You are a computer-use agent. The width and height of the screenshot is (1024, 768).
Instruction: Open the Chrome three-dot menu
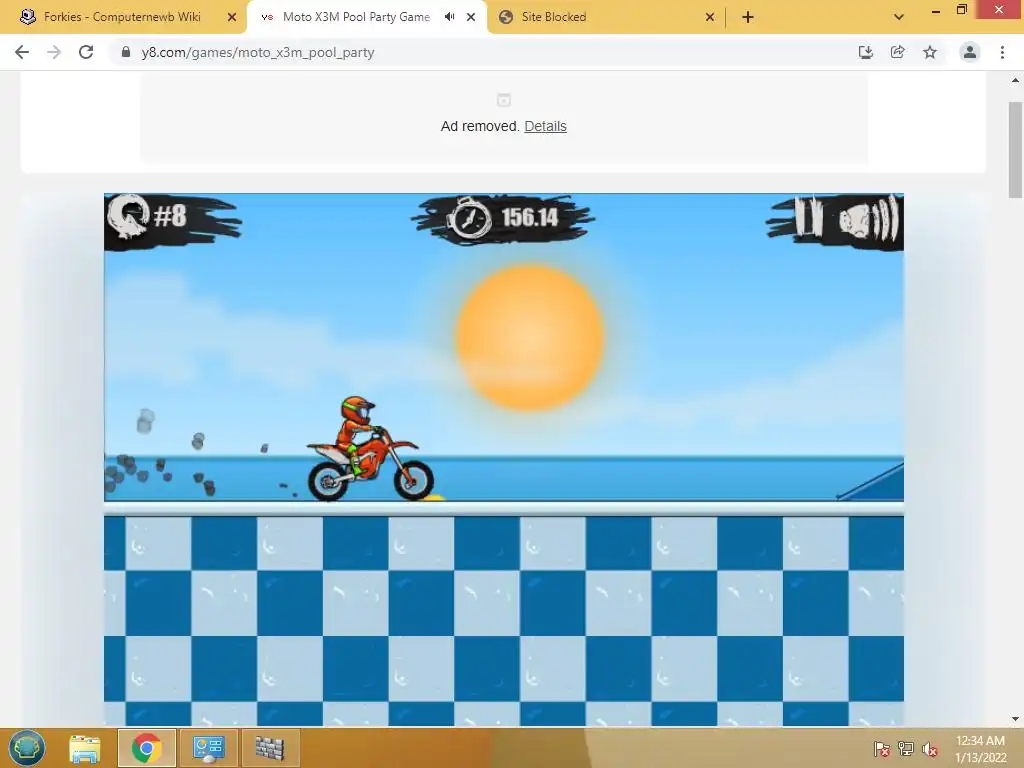click(x=1002, y=52)
